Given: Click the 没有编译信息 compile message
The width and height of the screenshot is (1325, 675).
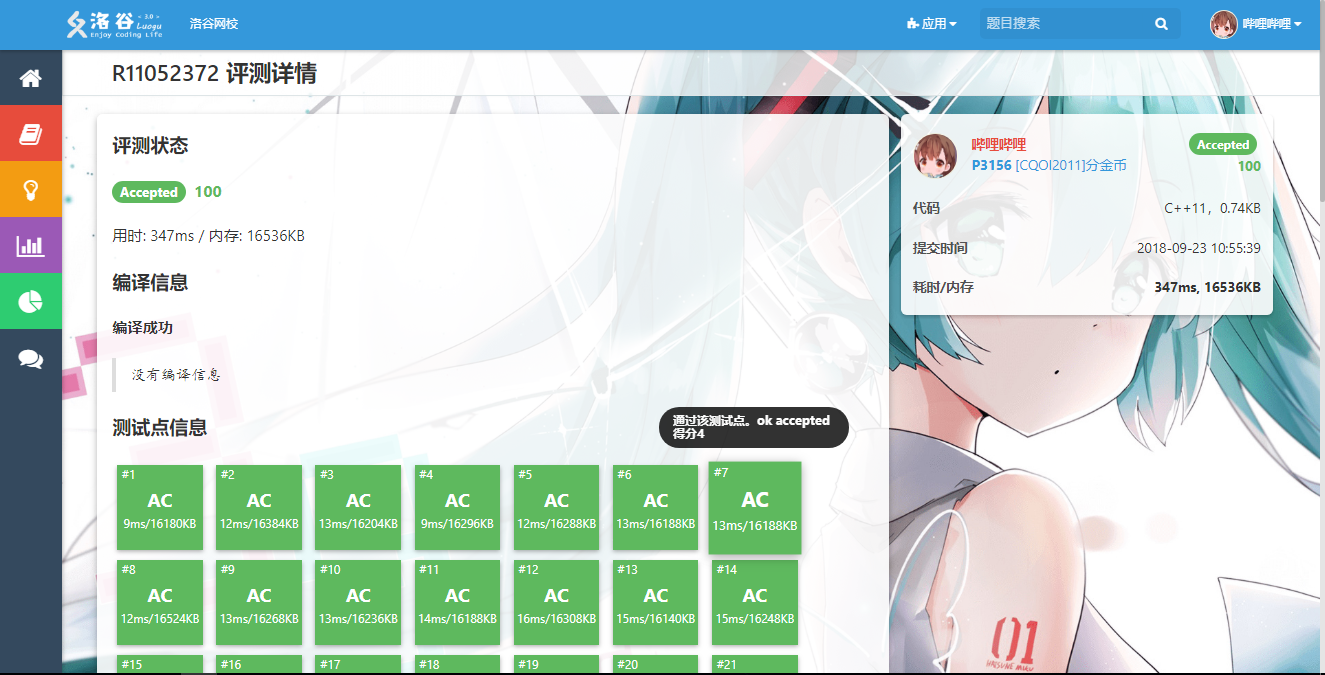Looking at the screenshot, I should point(176,375).
